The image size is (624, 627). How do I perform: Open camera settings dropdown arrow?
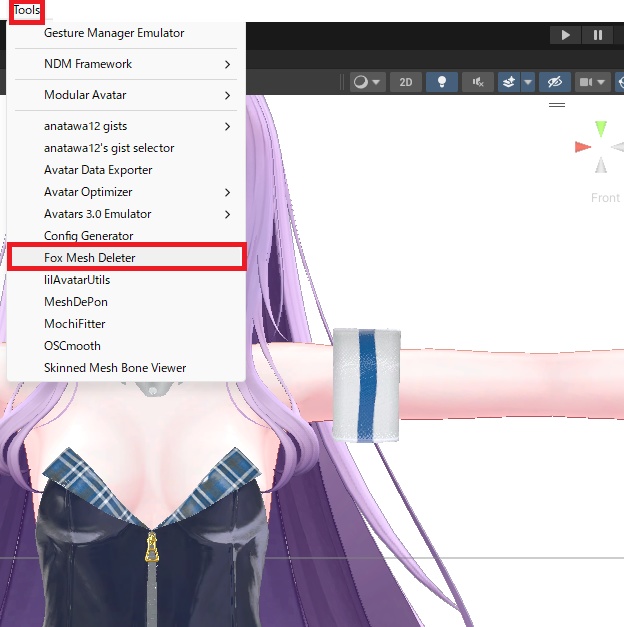pyautogui.click(x=601, y=82)
